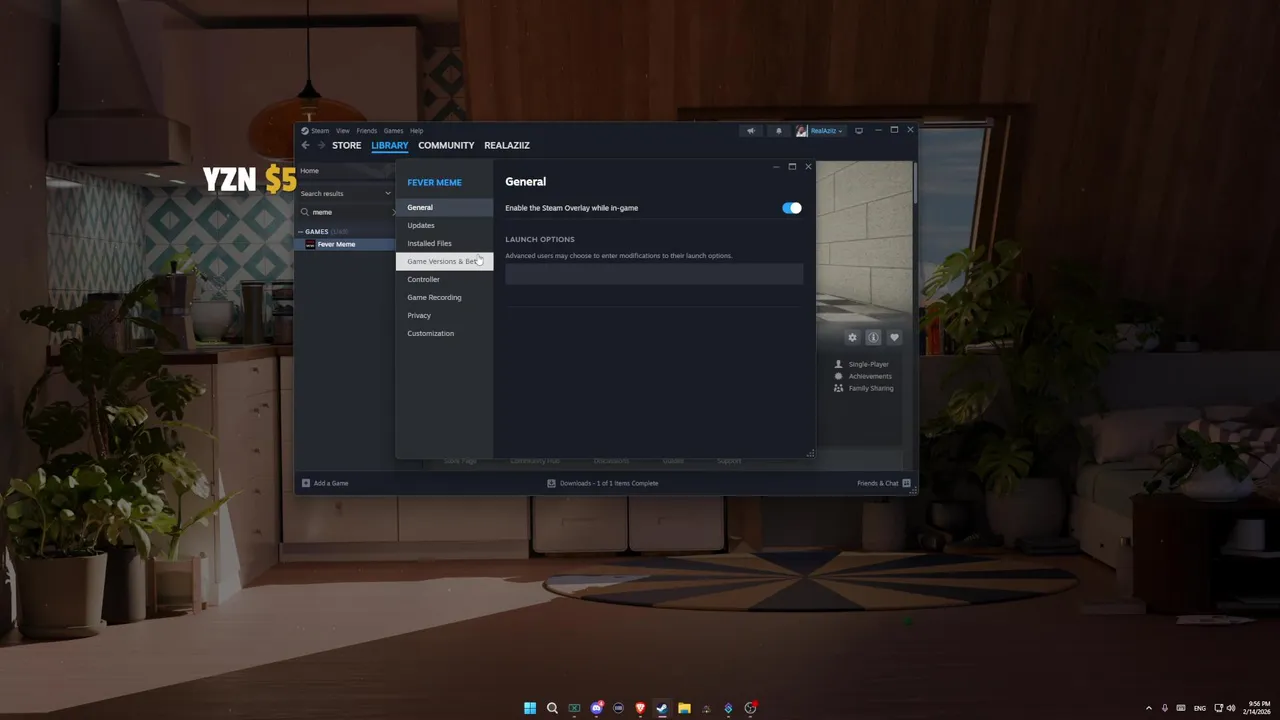Show hidden system tray icons

(1148, 708)
